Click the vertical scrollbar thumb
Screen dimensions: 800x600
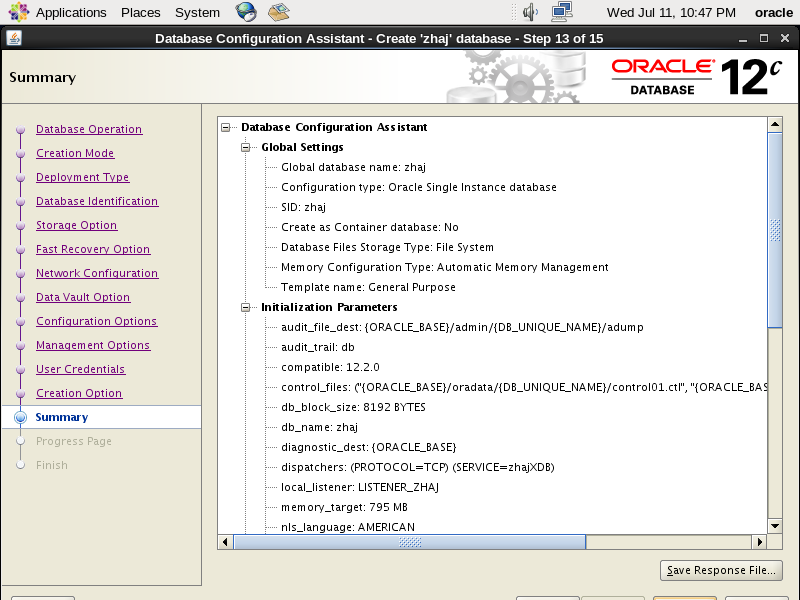pos(775,230)
